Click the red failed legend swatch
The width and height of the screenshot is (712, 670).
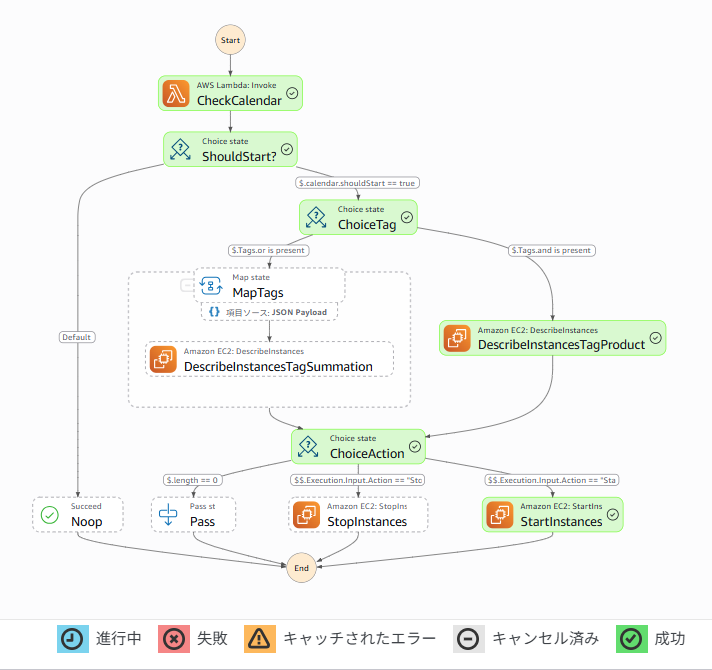[174, 639]
